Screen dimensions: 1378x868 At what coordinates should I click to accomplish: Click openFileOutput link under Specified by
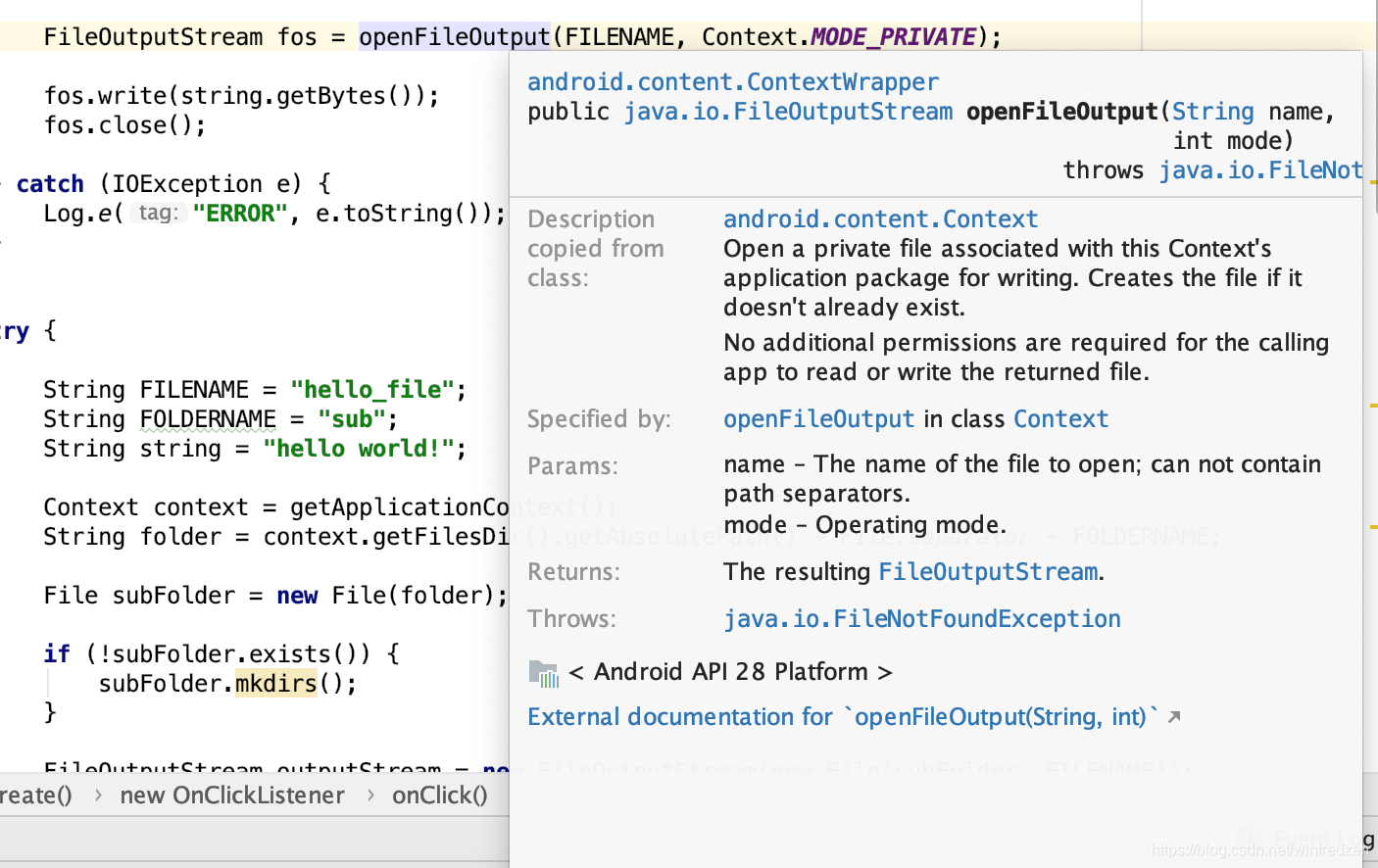point(818,419)
